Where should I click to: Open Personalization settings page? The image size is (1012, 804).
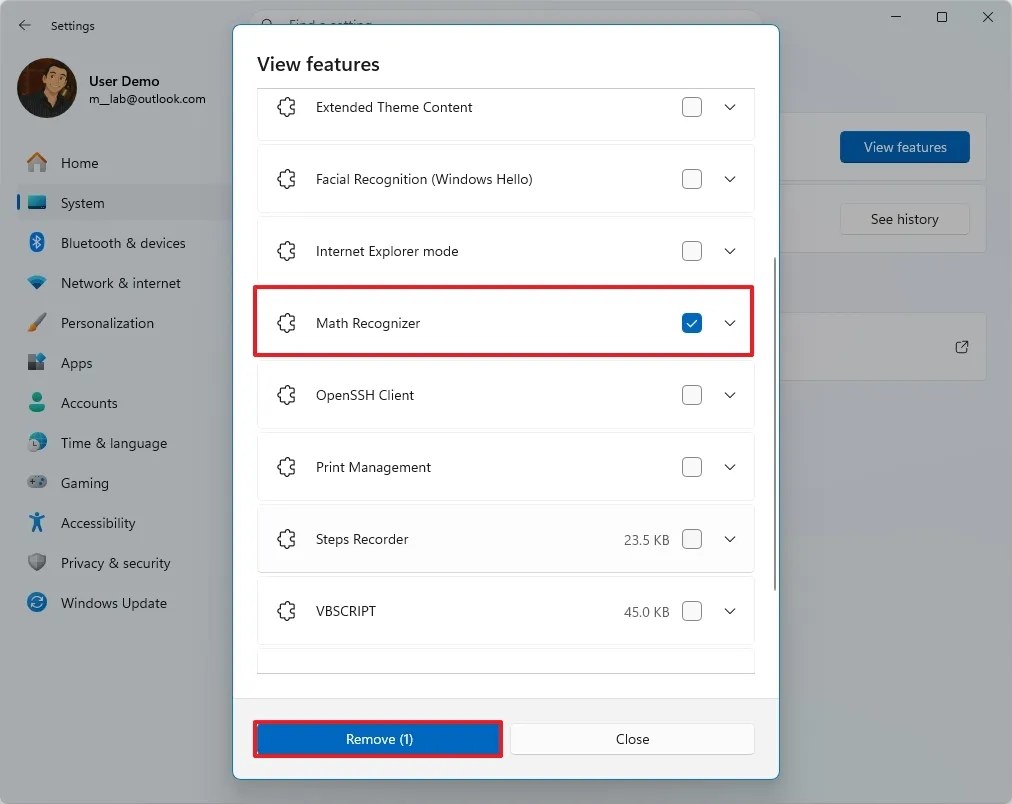123,323
